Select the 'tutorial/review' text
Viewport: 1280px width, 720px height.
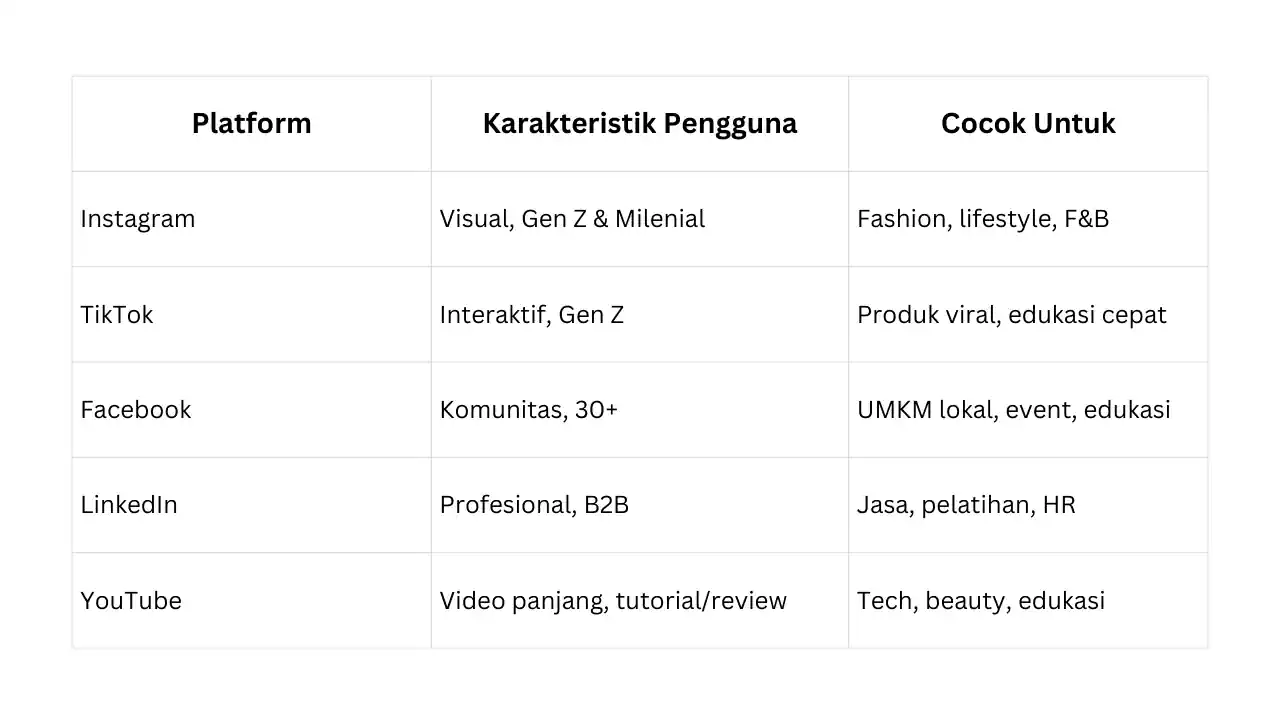[701, 601]
